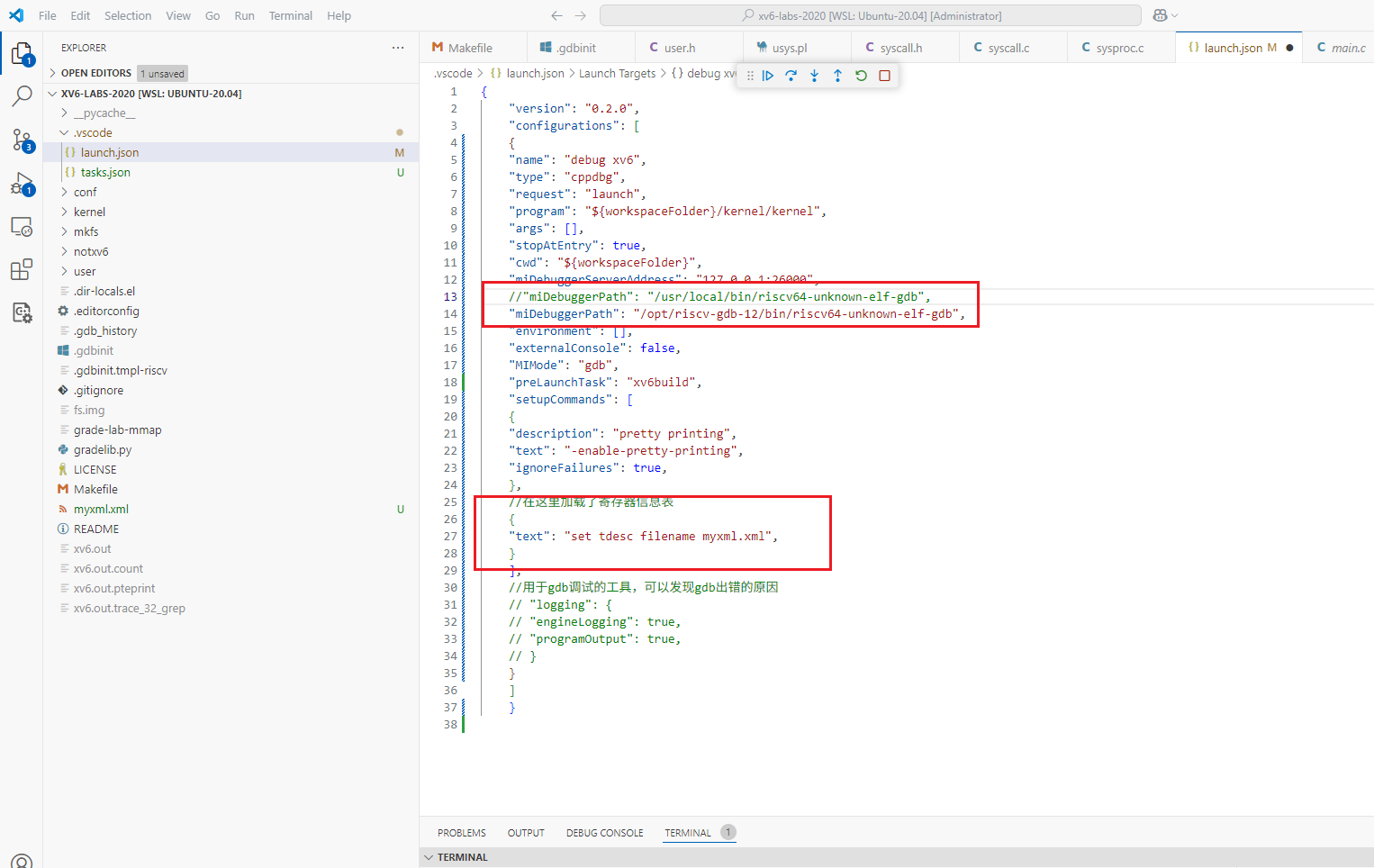Click the debug Continue button

(x=768, y=76)
